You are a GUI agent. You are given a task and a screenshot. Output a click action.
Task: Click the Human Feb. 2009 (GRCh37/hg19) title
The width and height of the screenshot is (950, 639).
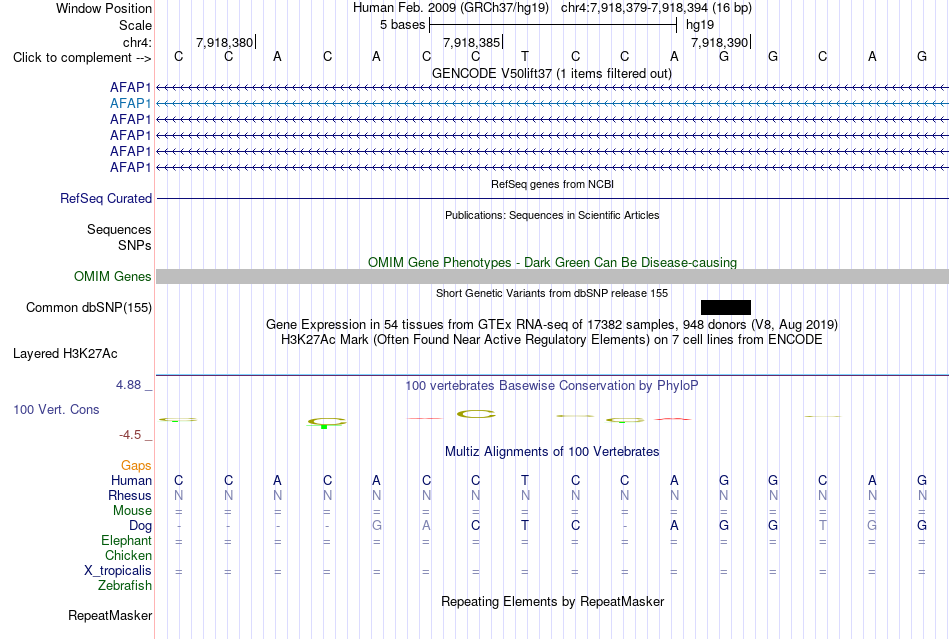(451, 8)
